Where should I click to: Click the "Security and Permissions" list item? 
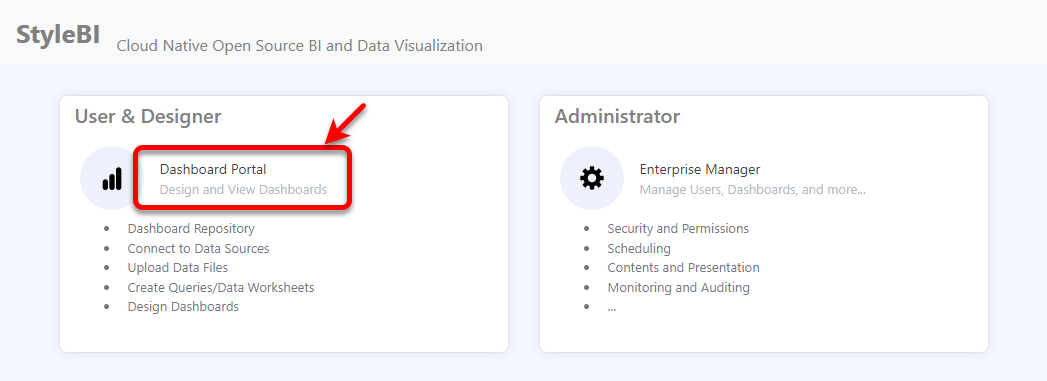pos(678,229)
